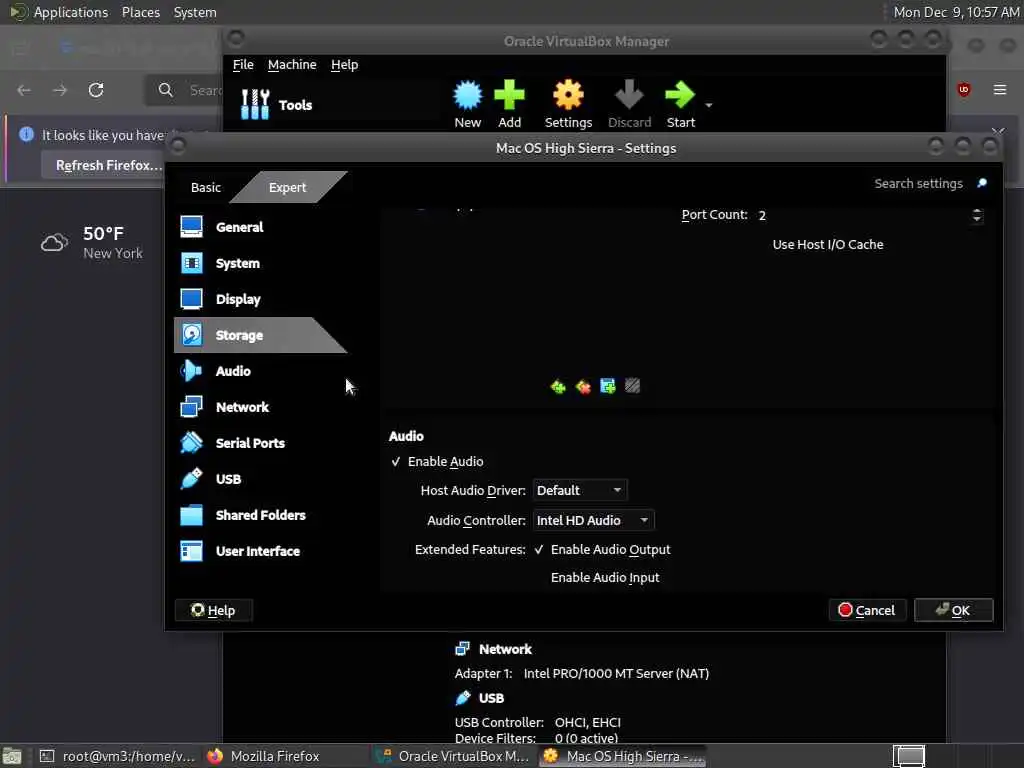The height and width of the screenshot is (768, 1024).
Task: Click the Port Count spinner arrows
Action: [977, 216]
